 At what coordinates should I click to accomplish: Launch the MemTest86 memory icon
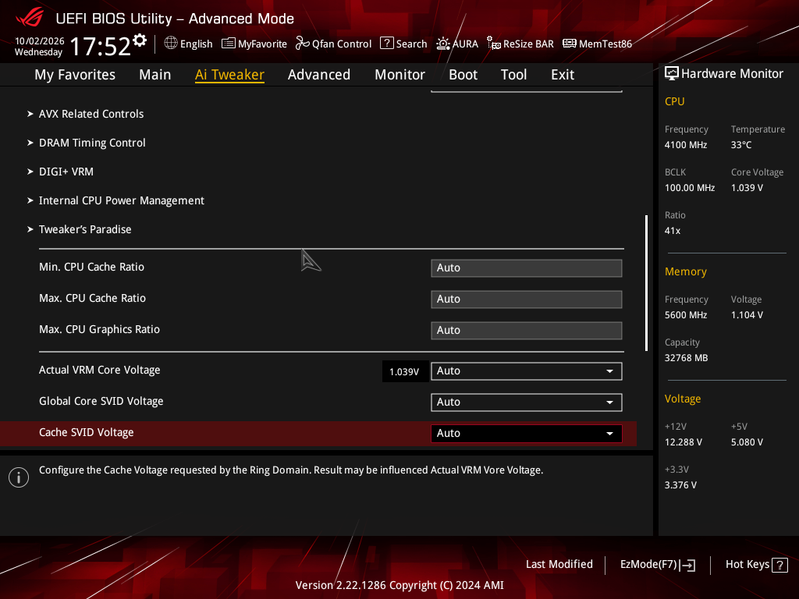point(569,44)
